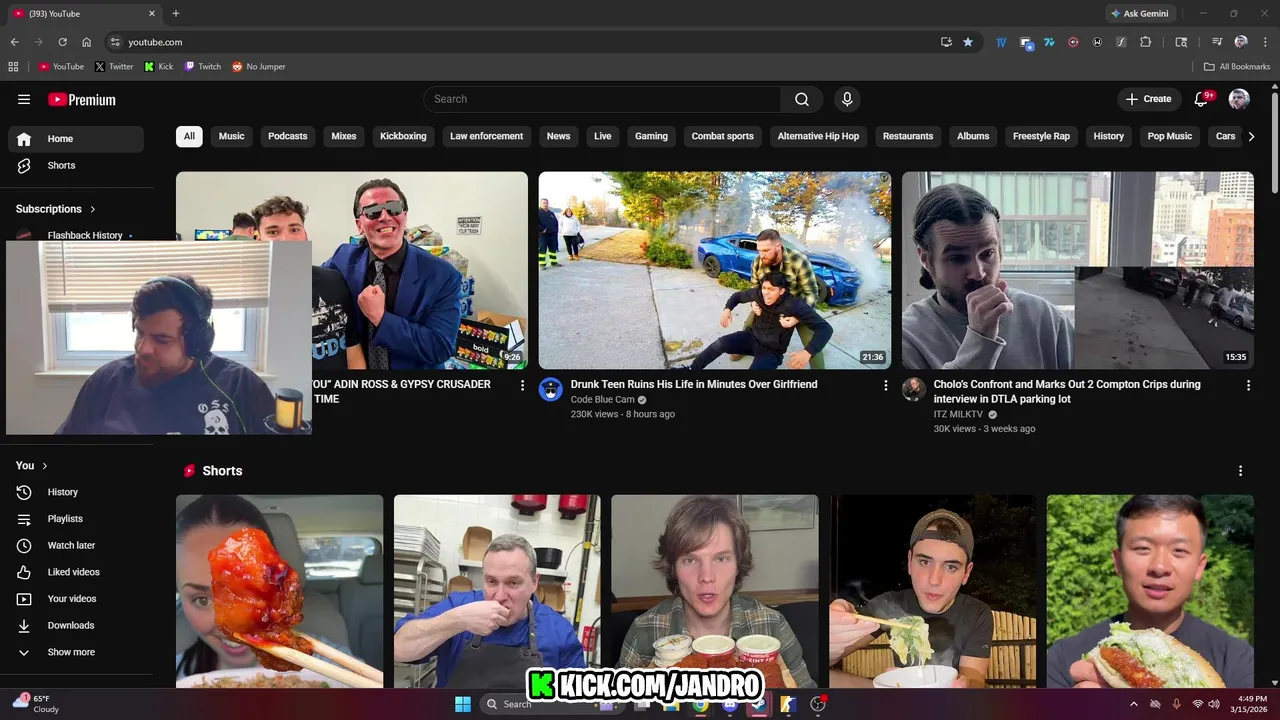1280x720 pixels.
Task: Open Shorts in the sidebar
Action: [76, 165]
